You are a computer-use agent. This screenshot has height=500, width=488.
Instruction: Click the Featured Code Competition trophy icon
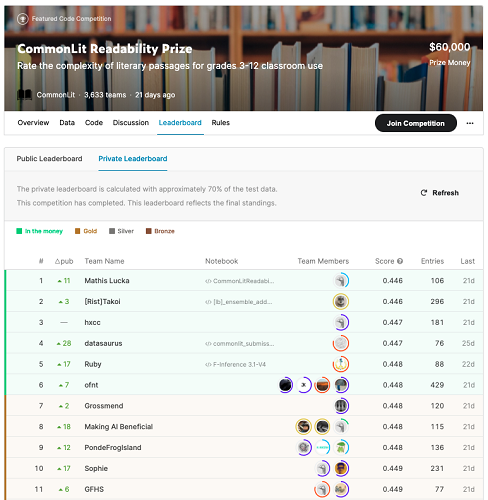click(x=23, y=19)
